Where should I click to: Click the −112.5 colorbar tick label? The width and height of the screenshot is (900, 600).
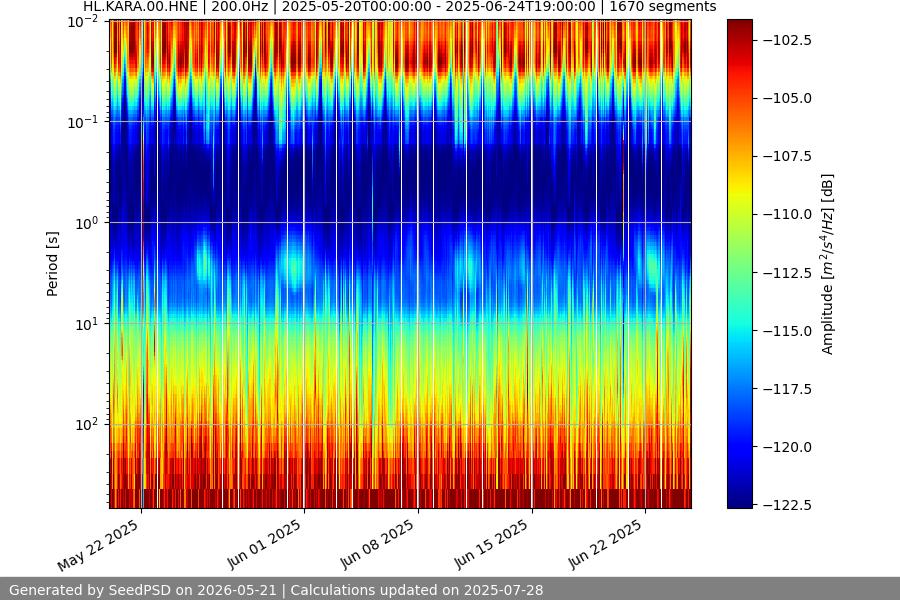point(787,273)
